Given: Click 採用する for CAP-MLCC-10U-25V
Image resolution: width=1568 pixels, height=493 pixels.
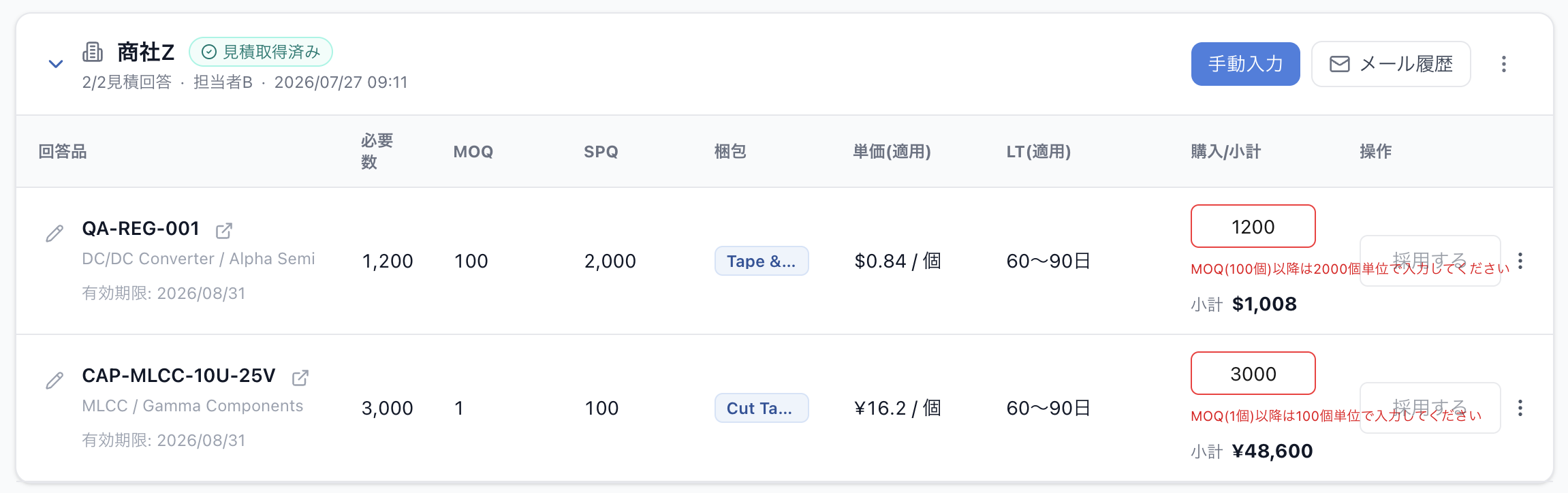Looking at the screenshot, I should click(1430, 408).
